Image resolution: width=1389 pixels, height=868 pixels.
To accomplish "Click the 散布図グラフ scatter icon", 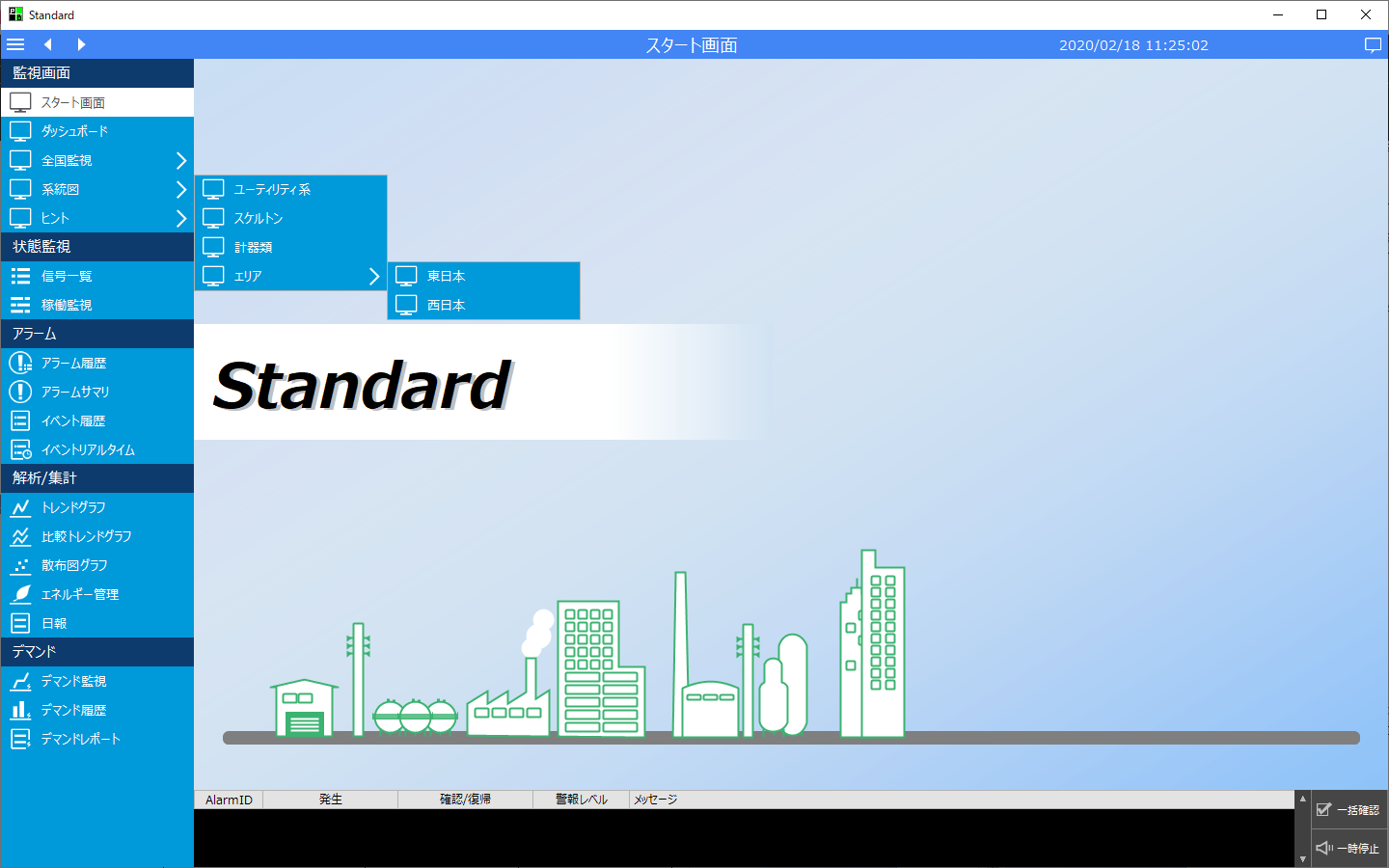I will point(20,565).
